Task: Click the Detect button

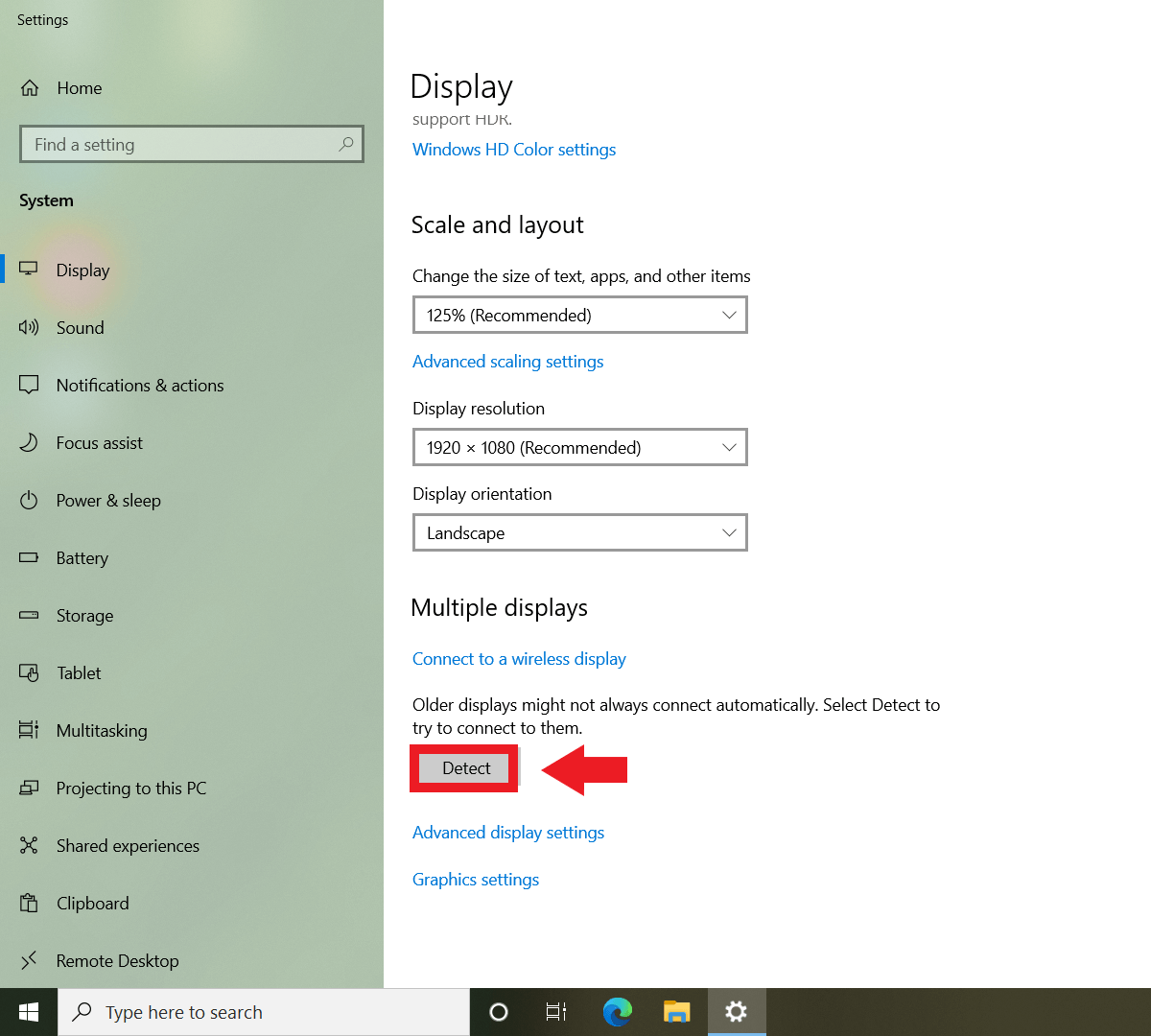Action: click(x=464, y=768)
